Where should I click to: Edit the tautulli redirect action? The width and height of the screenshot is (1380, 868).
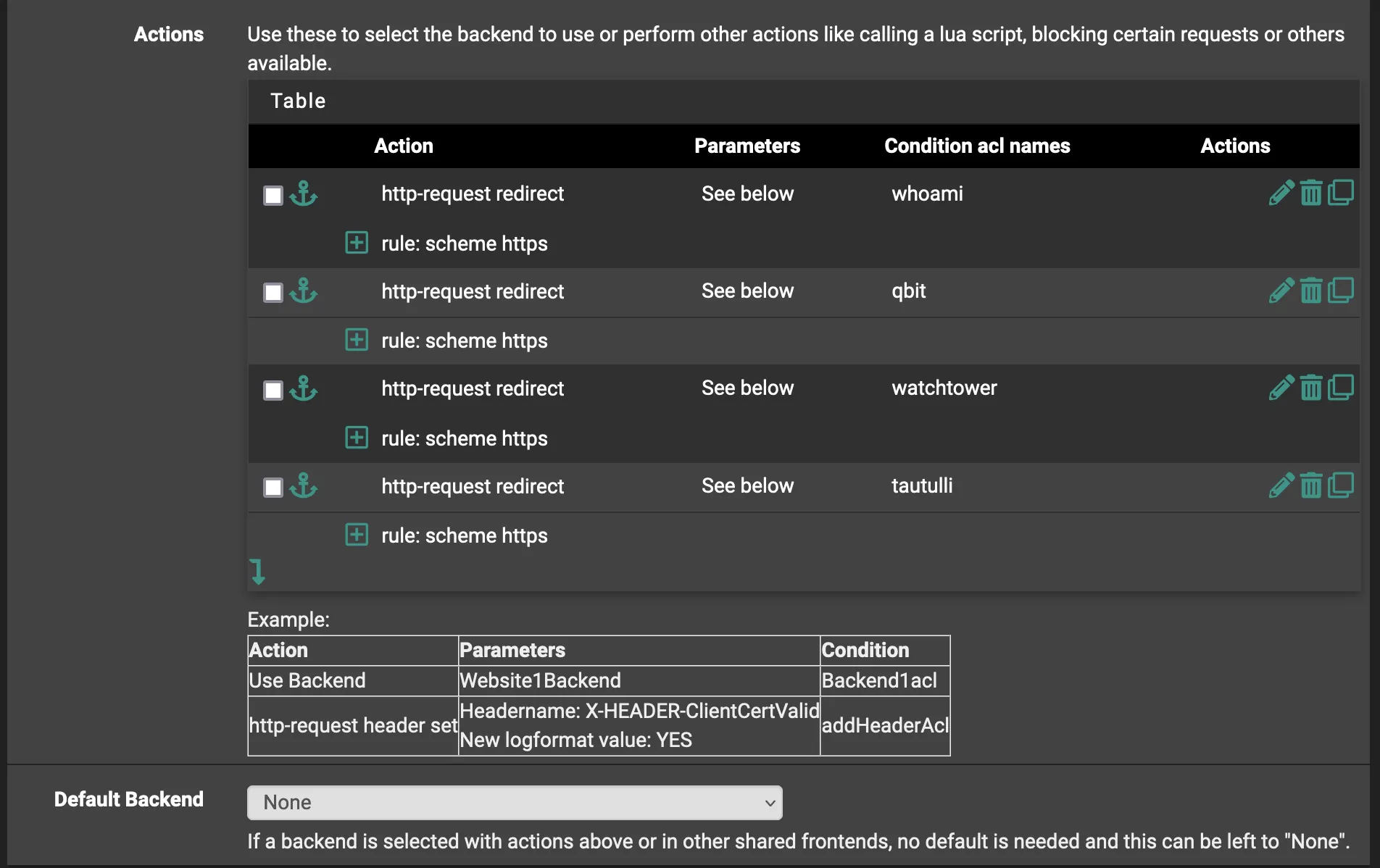pyautogui.click(x=1281, y=485)
